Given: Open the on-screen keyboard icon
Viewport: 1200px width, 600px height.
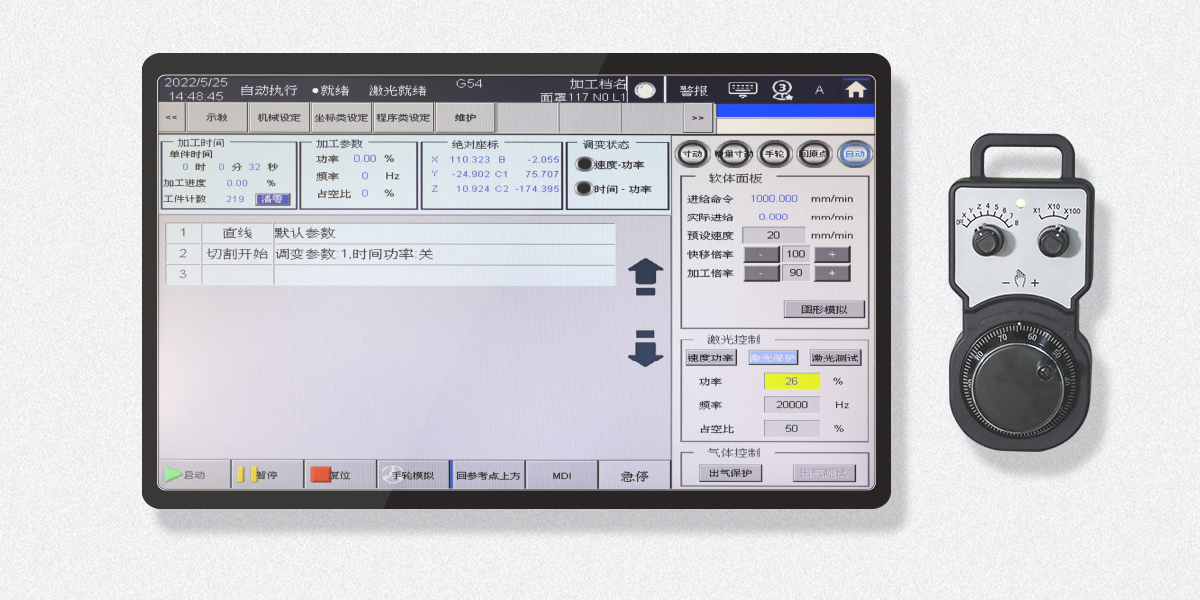Looking at the screenshot, I should [x=743, y=89].
